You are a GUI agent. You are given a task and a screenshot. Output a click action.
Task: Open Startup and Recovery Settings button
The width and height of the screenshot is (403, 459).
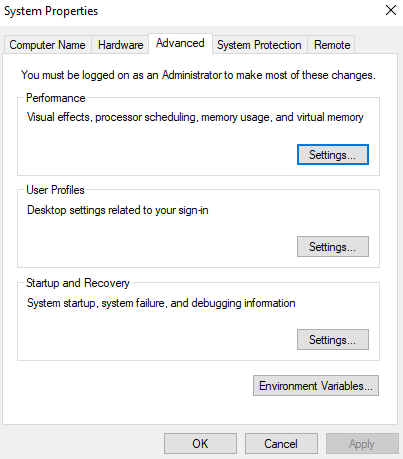[x=333, y=340]
